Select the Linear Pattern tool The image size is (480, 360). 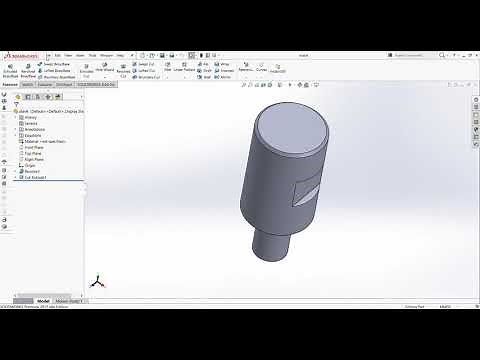[184, 67]
